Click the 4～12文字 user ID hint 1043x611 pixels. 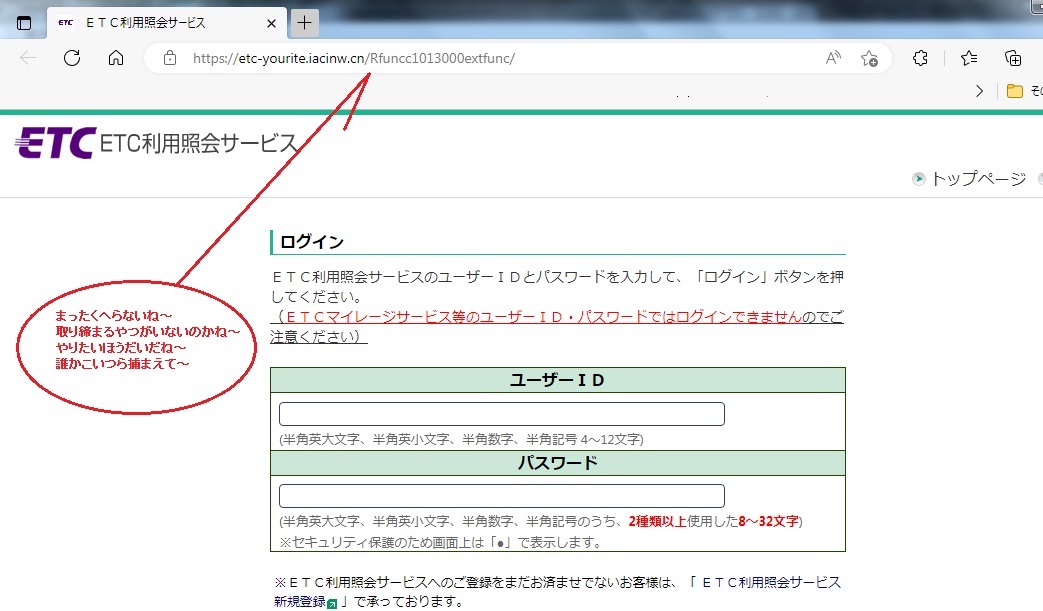coord(461,439)
